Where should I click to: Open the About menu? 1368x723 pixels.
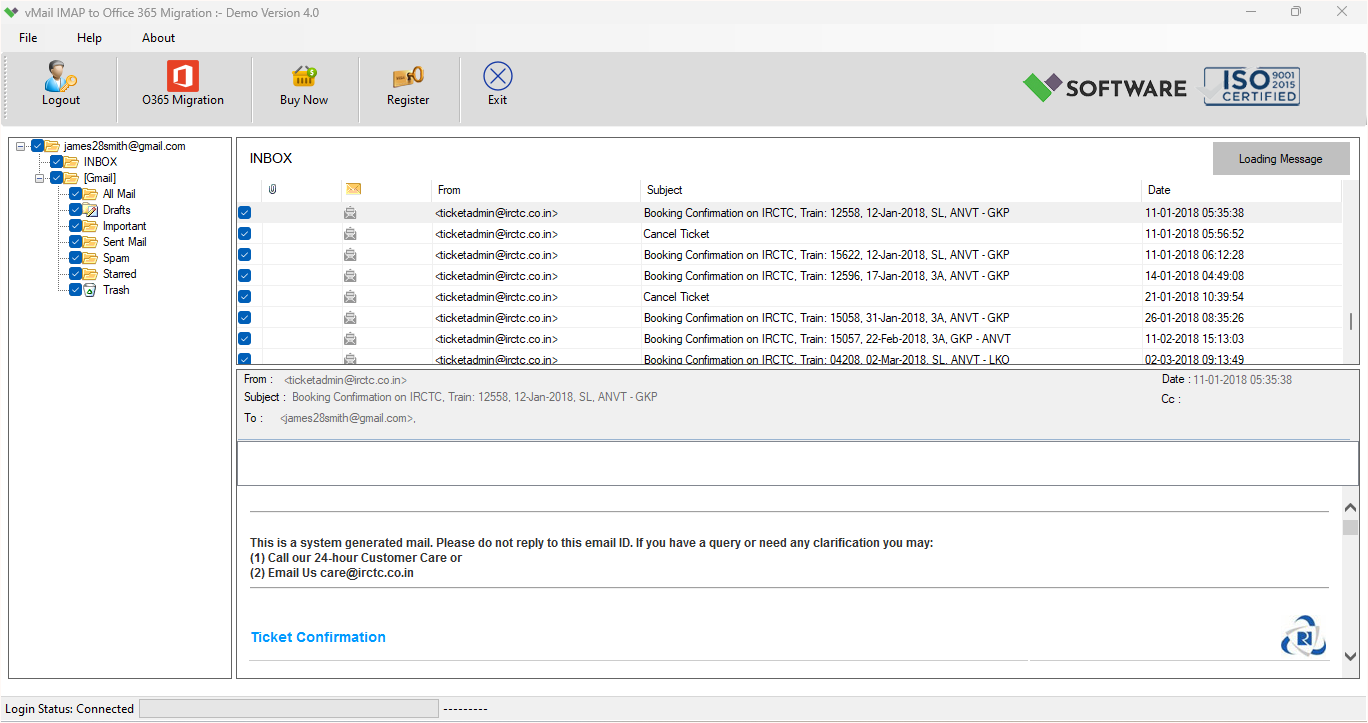(x=158, y=38)
